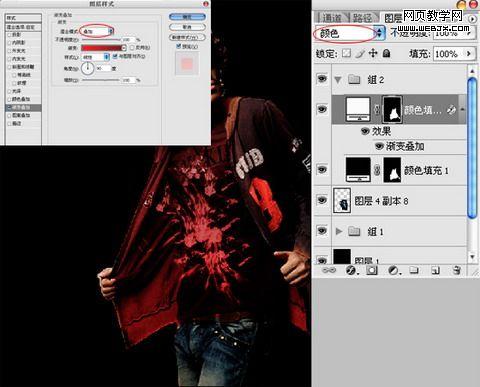Screen dimensions: 480x387
Task: Enable the inner glow style checkbox
Action: [x=9, y=59]
